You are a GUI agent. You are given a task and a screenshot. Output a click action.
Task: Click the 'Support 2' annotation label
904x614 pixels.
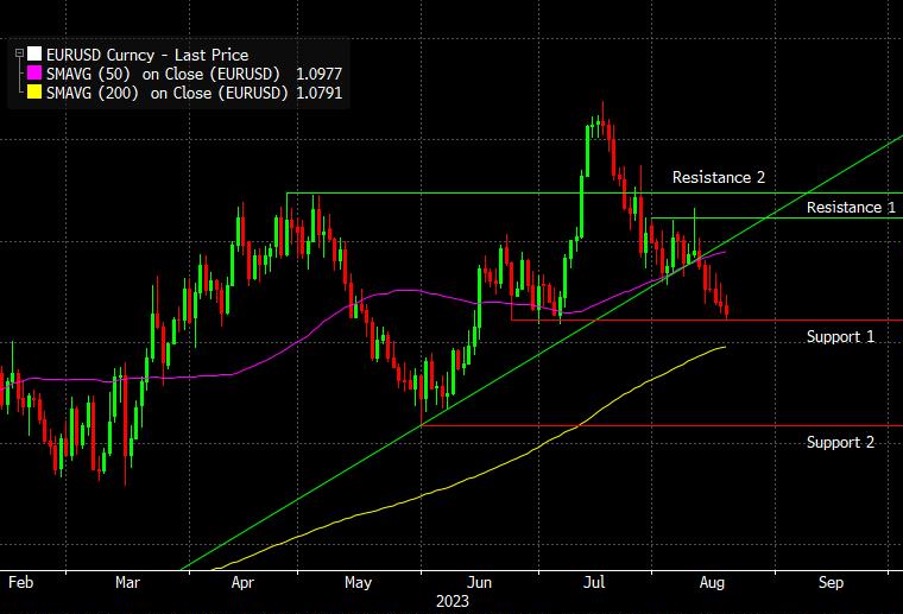840,443
